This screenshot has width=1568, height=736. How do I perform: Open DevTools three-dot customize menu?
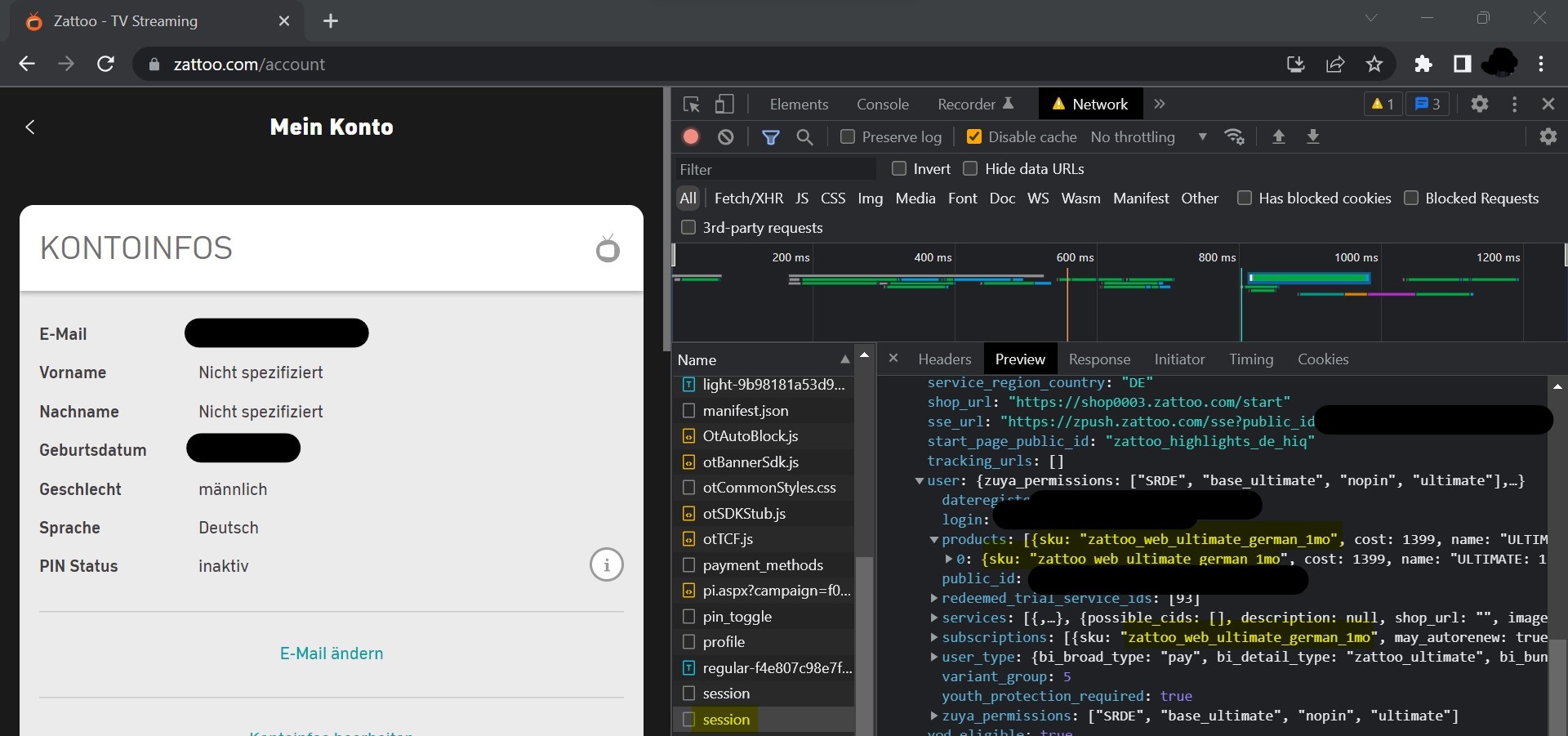[1515, 104]
